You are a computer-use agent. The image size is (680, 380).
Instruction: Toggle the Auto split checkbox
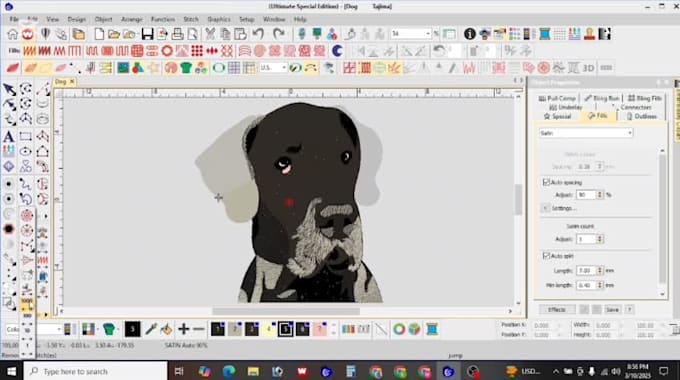546,256
